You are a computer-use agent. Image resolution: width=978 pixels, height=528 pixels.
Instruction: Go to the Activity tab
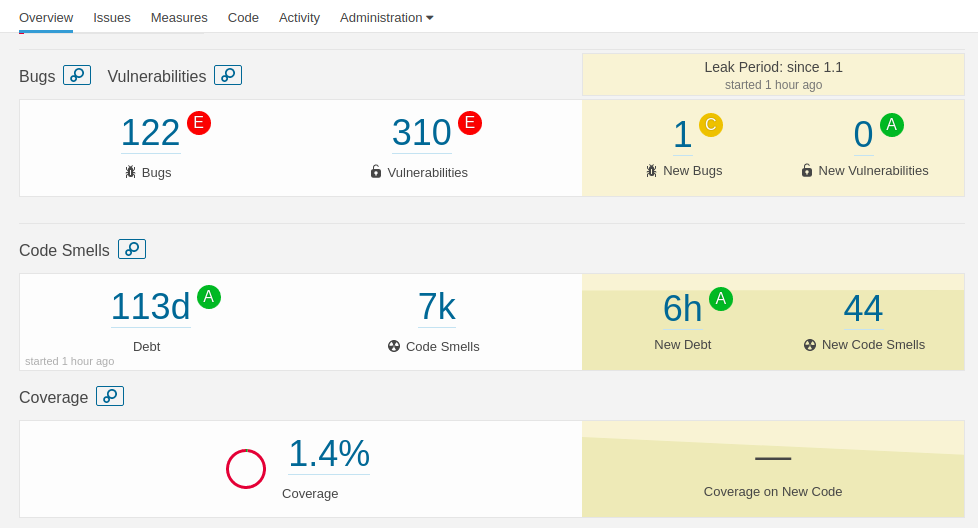pyautogui.click(x=299, y=17)
